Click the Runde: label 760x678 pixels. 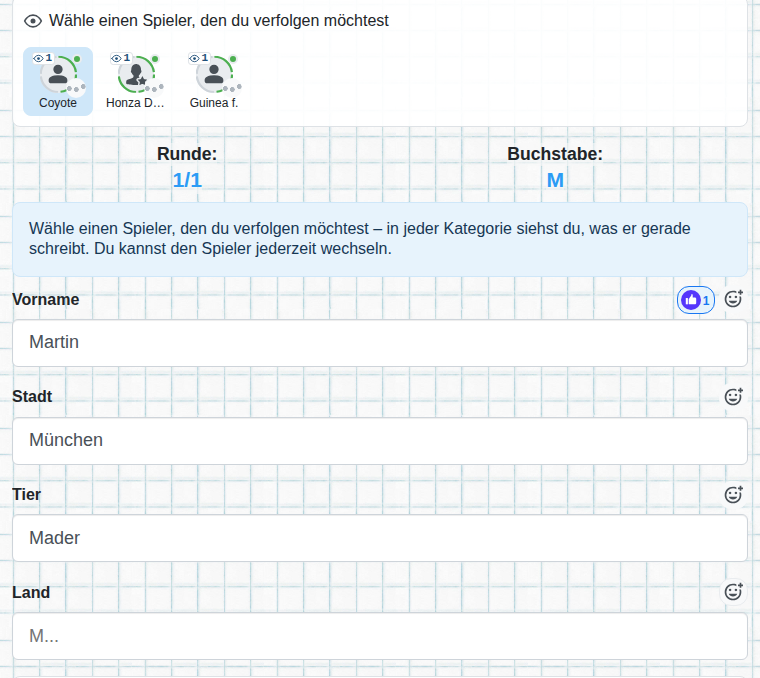pyautogui.click(x=187, y=154)
